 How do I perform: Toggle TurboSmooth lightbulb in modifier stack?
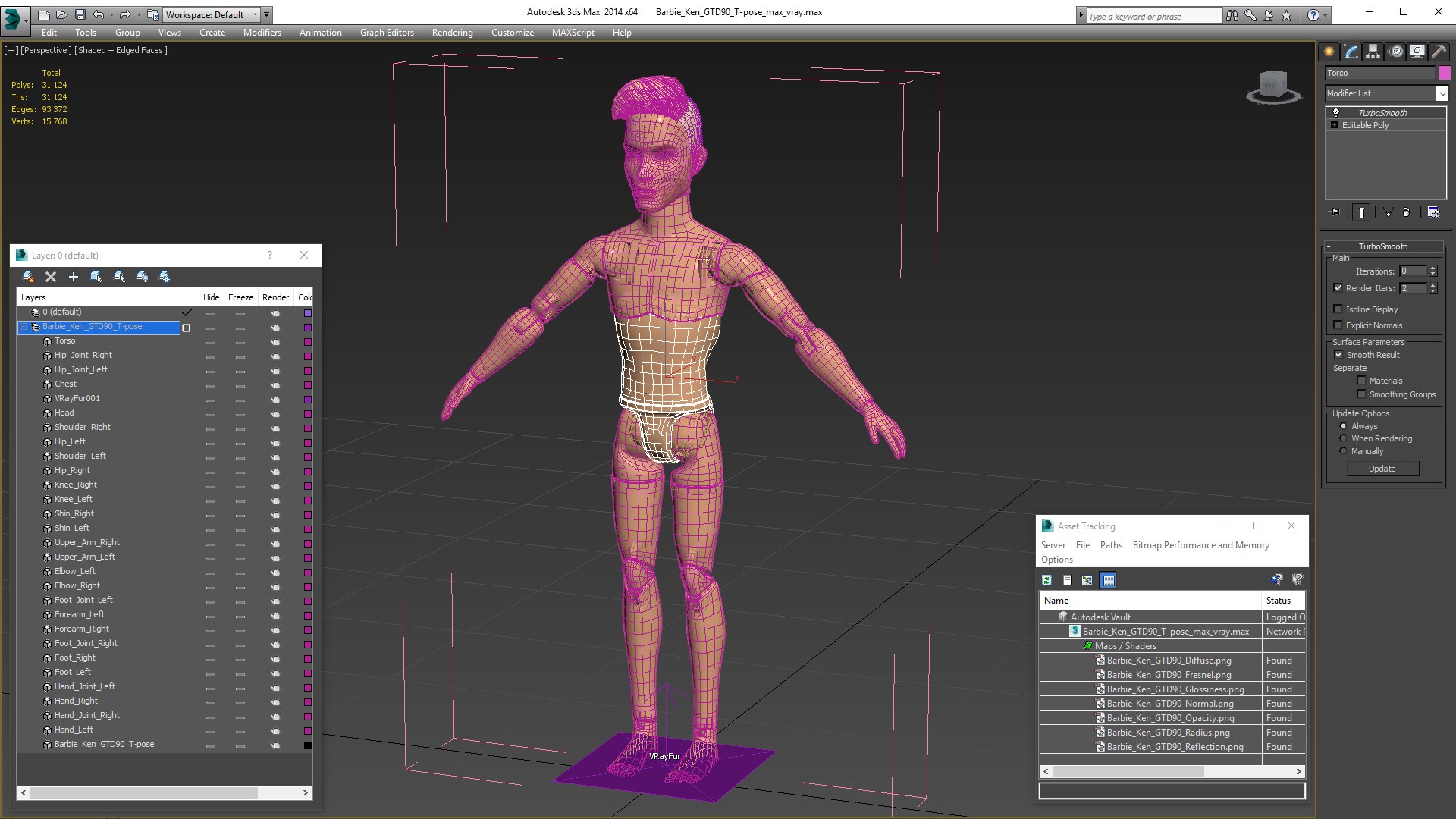[x=1336, y=112]
